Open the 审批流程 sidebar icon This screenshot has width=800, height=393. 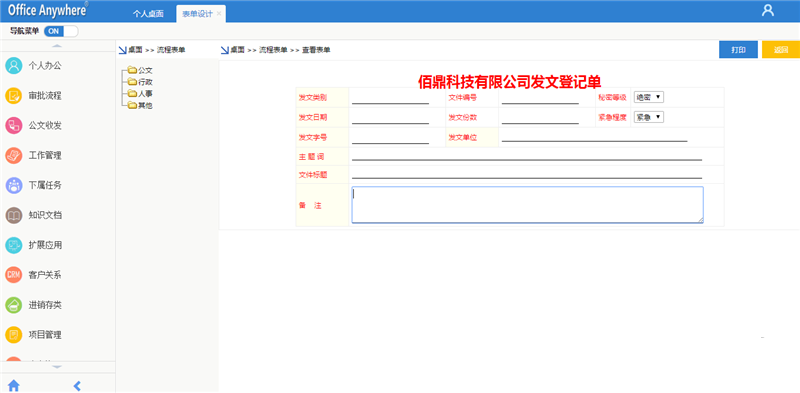pos(14,95)
